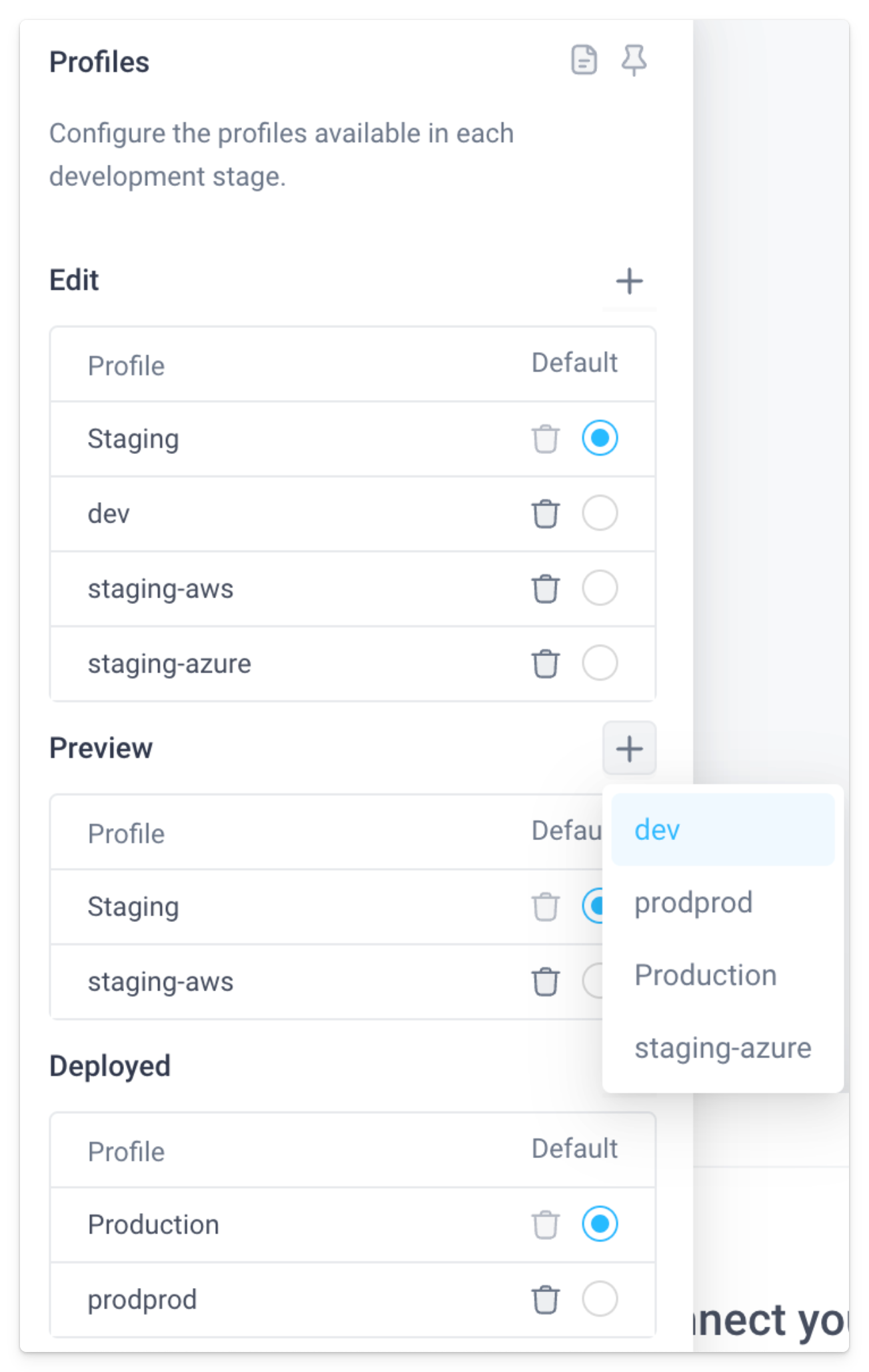869x1372 pixels.
Task: Delete the dev profile from Edit stage
Action: 545,513
